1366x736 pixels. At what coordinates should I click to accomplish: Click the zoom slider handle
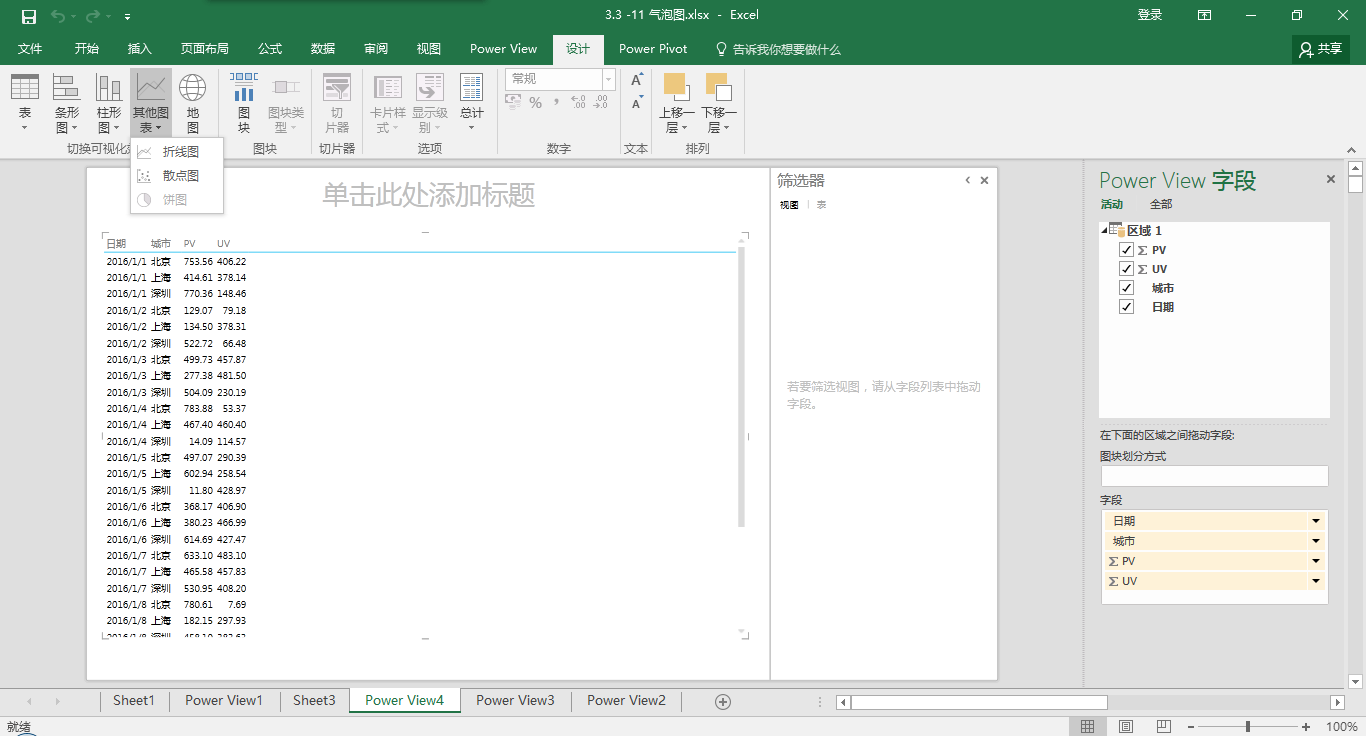click(x=1248, y=727)
